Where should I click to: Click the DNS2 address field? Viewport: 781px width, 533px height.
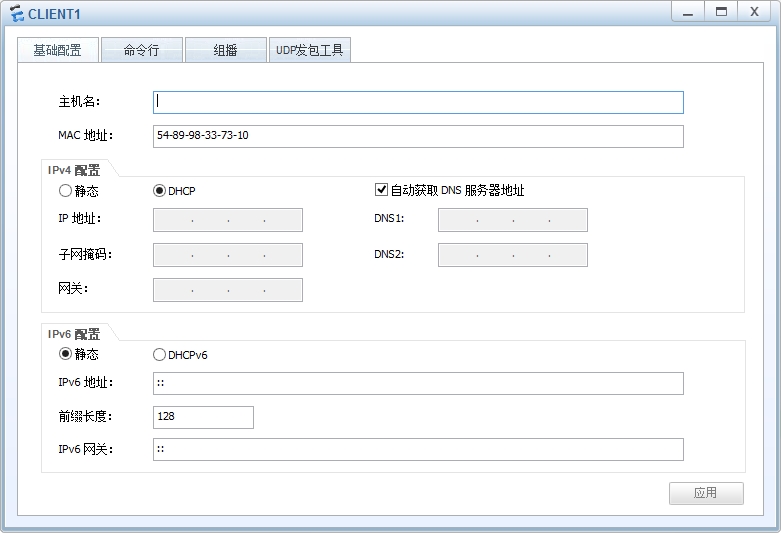pos(513,255)
